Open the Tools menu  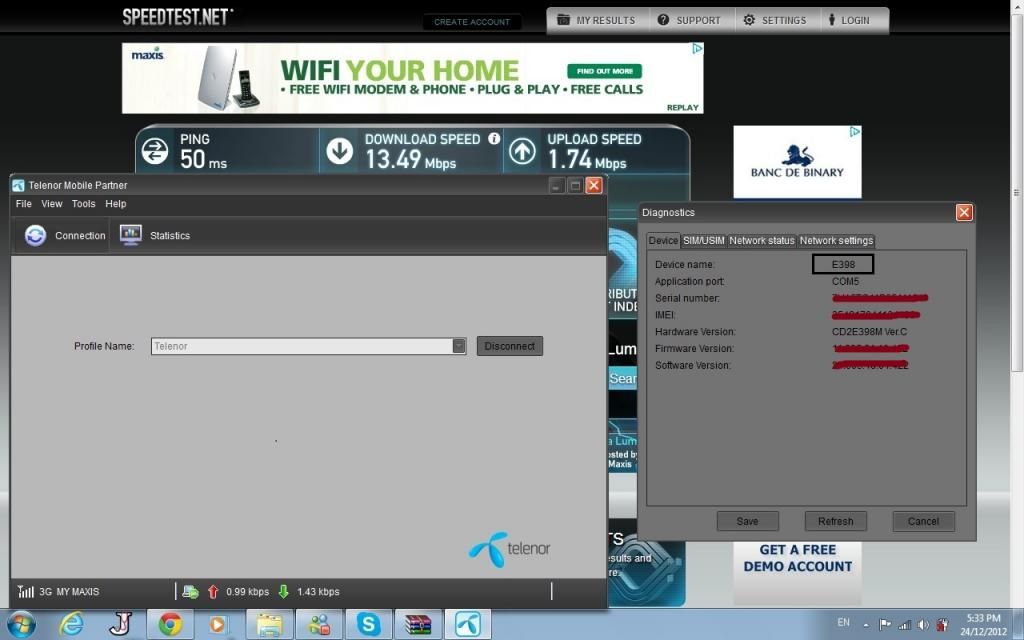[84, 204]
